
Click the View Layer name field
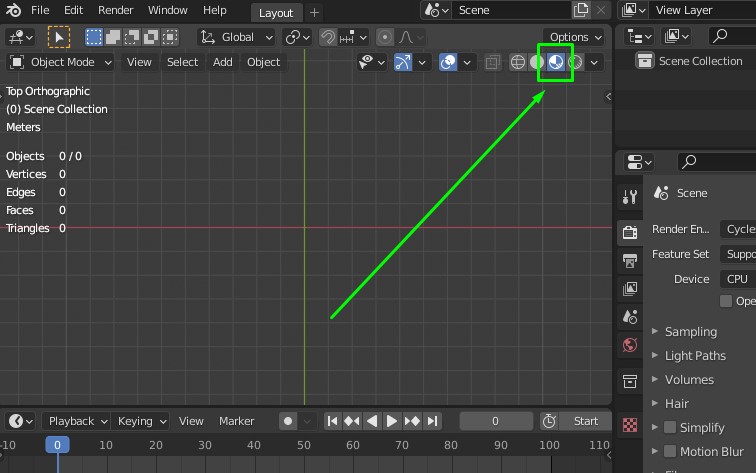[x=702, y=10]
